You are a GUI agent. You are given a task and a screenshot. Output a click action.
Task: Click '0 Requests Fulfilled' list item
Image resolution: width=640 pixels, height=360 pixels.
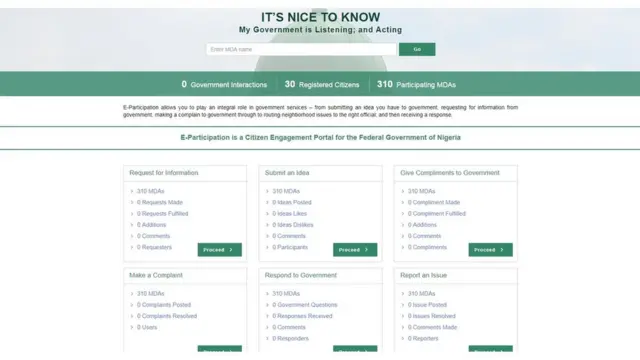[162, 214]
